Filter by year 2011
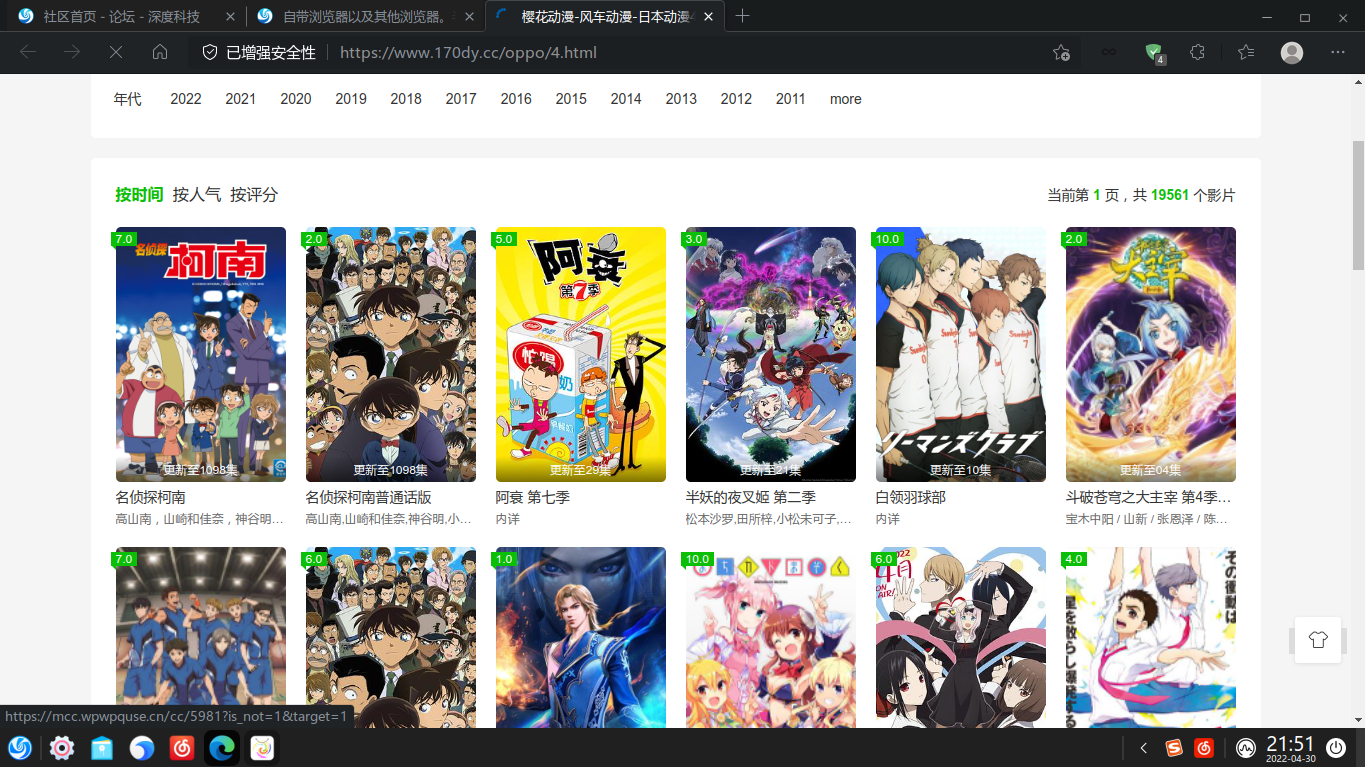1365x767 pixels. (x=790, y=99)
